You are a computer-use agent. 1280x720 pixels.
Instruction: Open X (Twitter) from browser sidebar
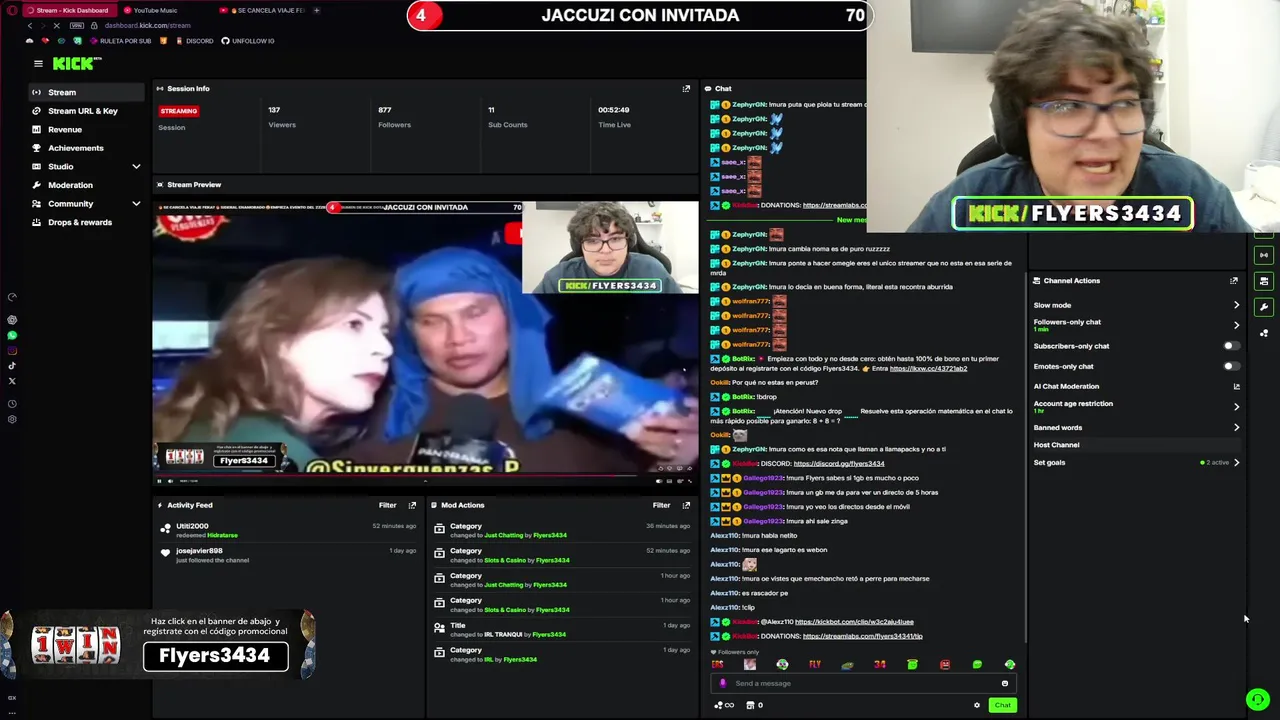pos(12,381)
